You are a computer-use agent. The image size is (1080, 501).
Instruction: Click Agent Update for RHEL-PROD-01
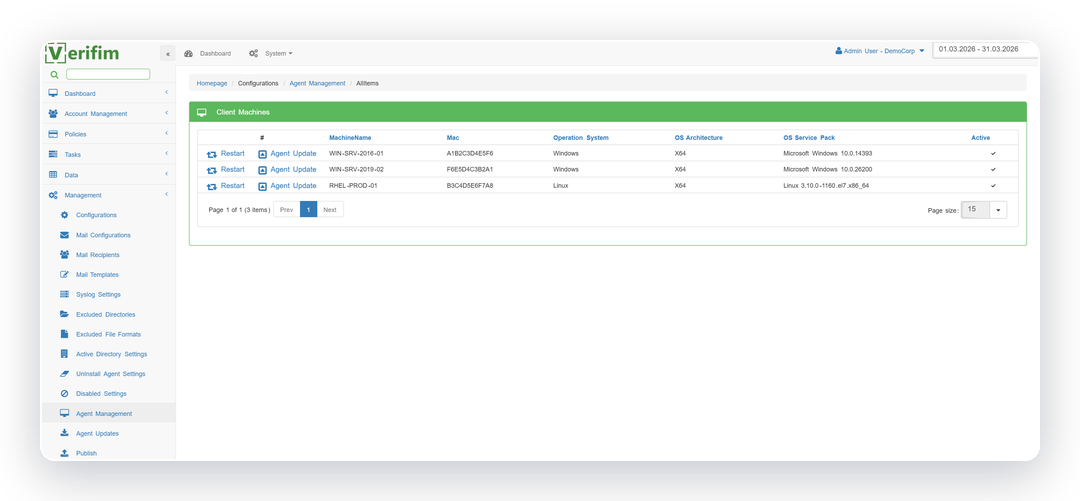click(x=287, y=186)
